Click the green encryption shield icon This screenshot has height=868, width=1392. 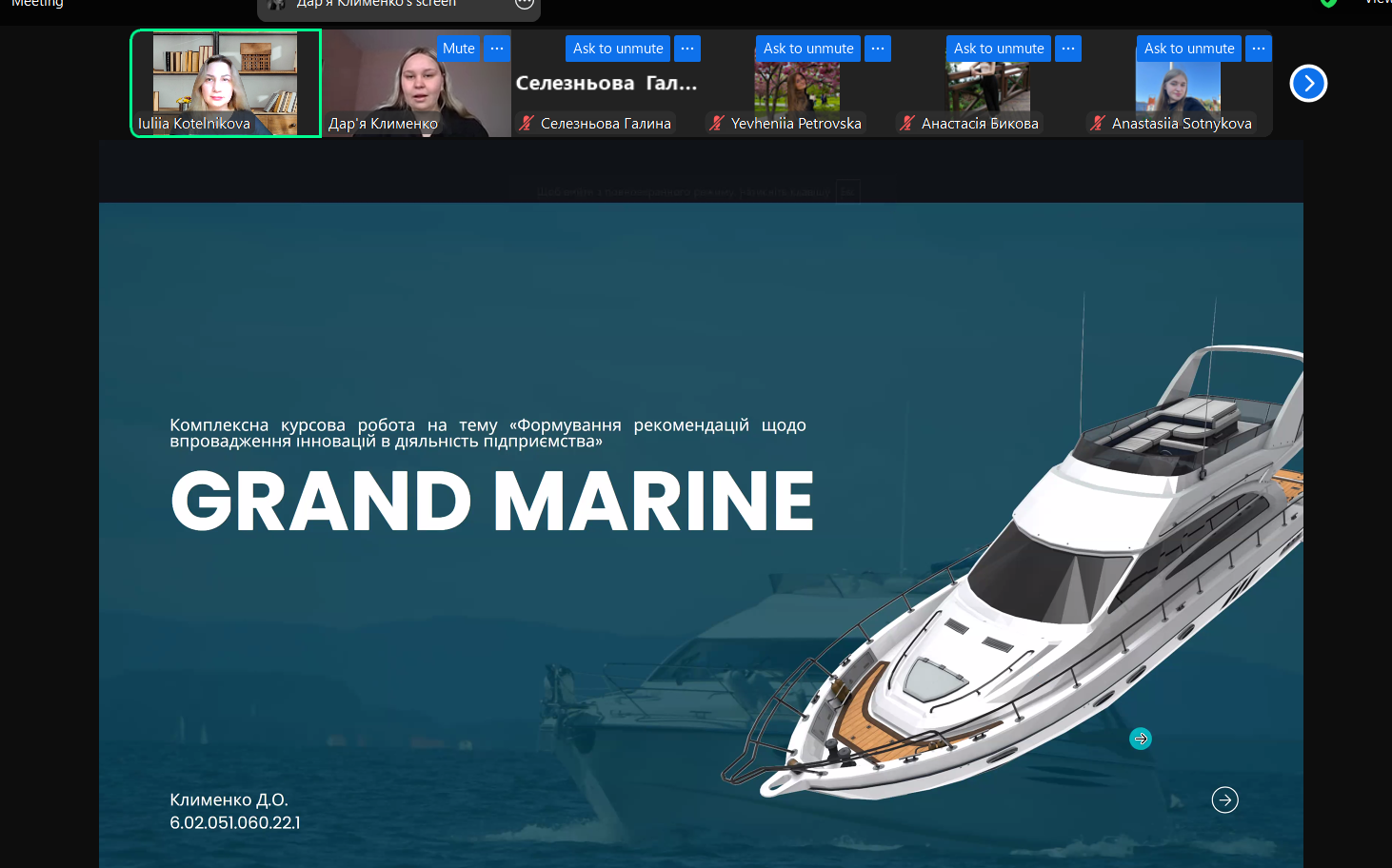pyautogui.click(x=1328, y=3)
